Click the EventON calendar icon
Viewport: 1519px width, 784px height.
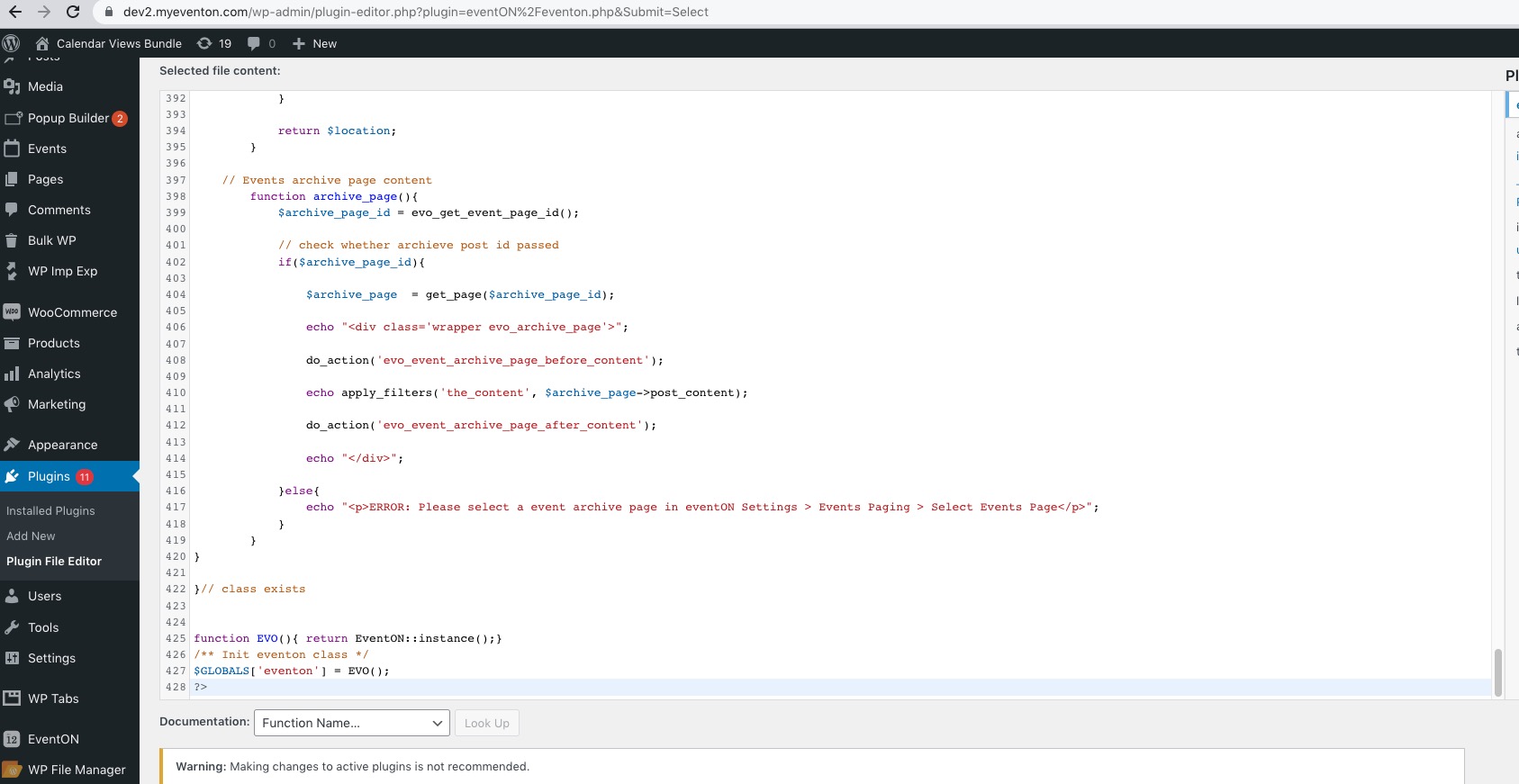coord(12,739)
